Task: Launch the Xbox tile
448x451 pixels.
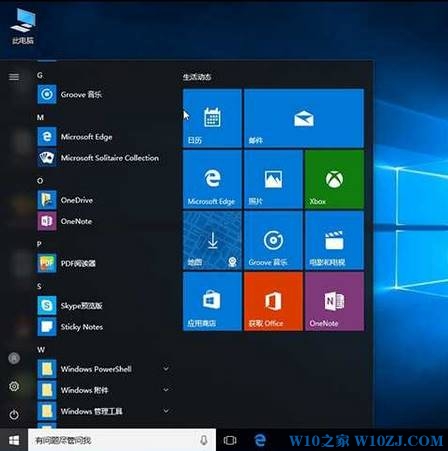Action: (x=334, y=179)
